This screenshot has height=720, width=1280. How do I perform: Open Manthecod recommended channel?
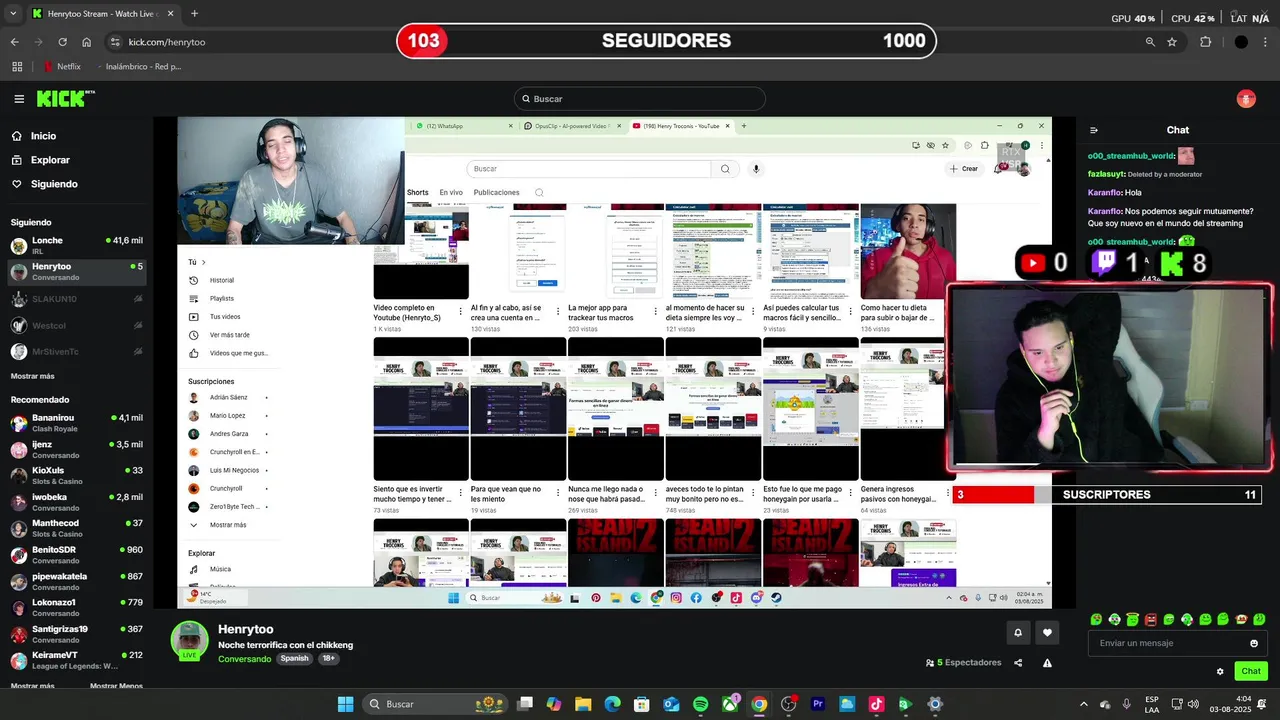point(76,529)
